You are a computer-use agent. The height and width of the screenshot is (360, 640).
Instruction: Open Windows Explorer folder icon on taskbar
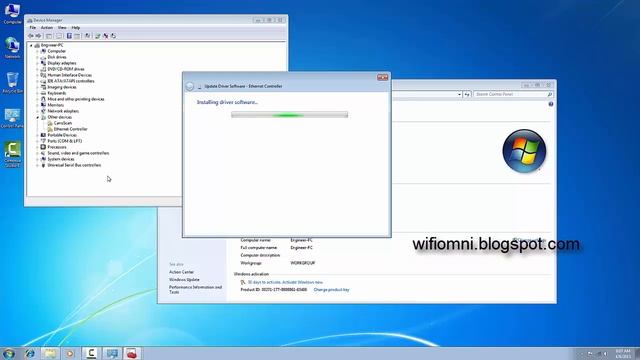(50, 353)
